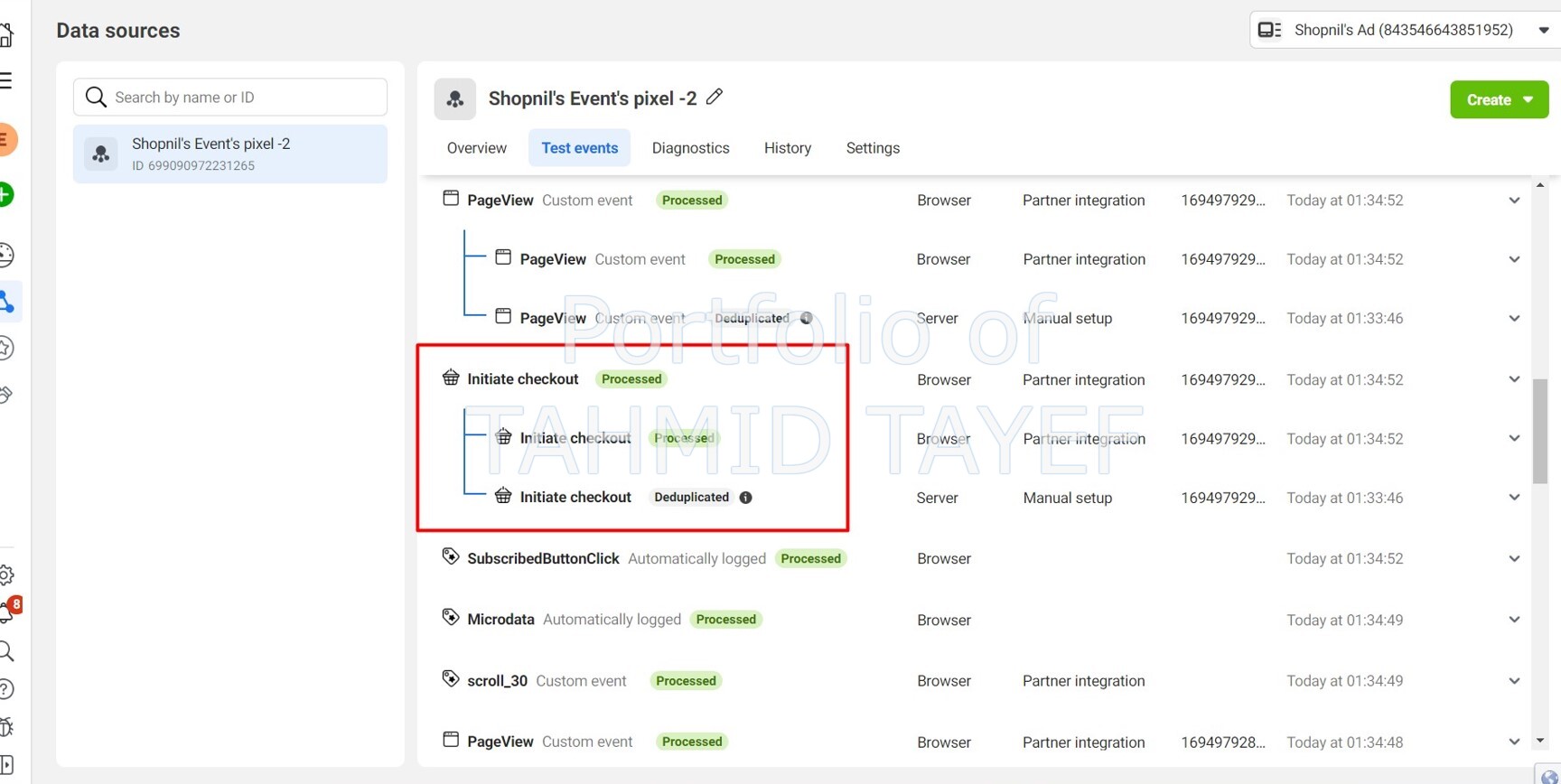Click the Search by name or ID field

(230, 97)
